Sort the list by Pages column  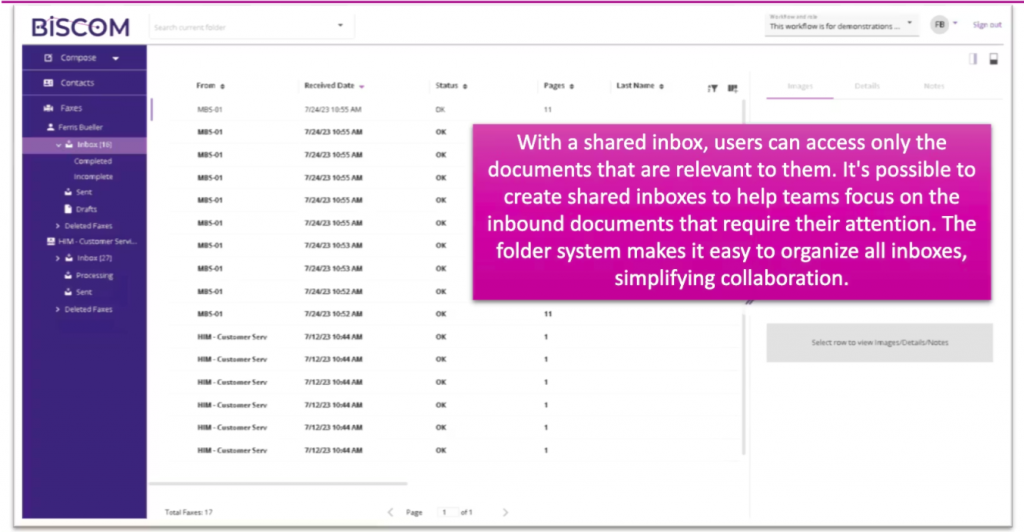point(559,86)
